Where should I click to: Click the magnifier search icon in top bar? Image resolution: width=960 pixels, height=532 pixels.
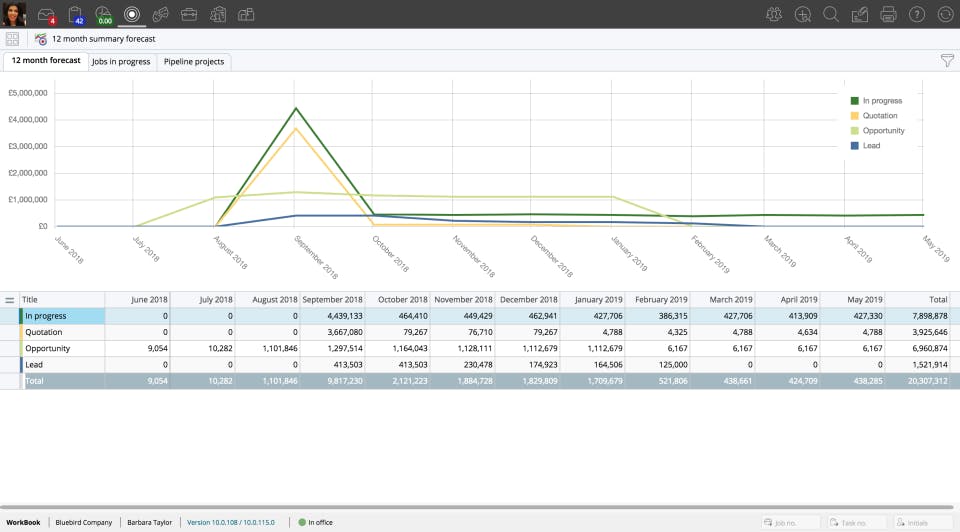tap(831, 14)
